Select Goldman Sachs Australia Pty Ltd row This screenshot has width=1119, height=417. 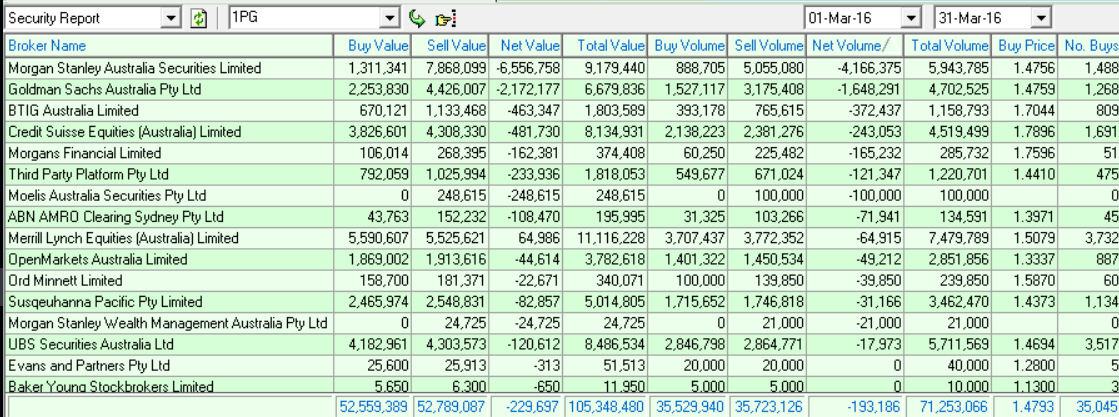click(x=562, y=89)
